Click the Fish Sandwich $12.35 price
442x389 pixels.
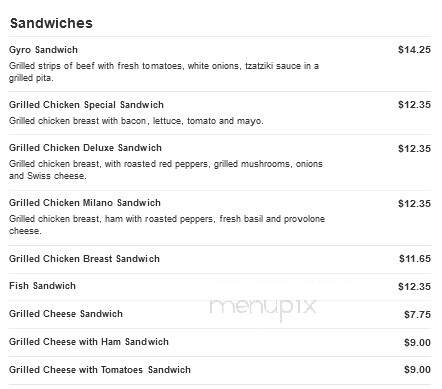pos(414,286)
